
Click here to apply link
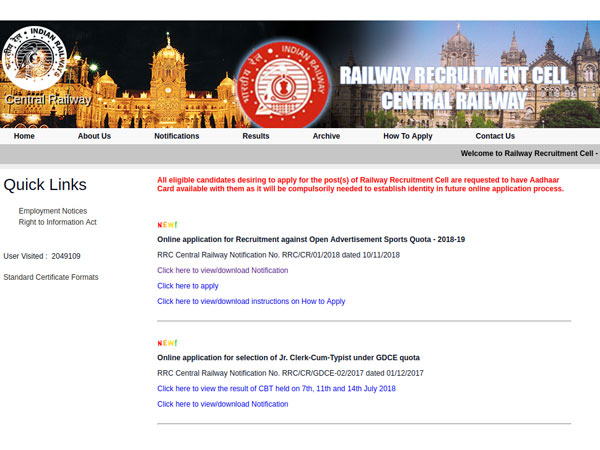(x=188, y=286)
